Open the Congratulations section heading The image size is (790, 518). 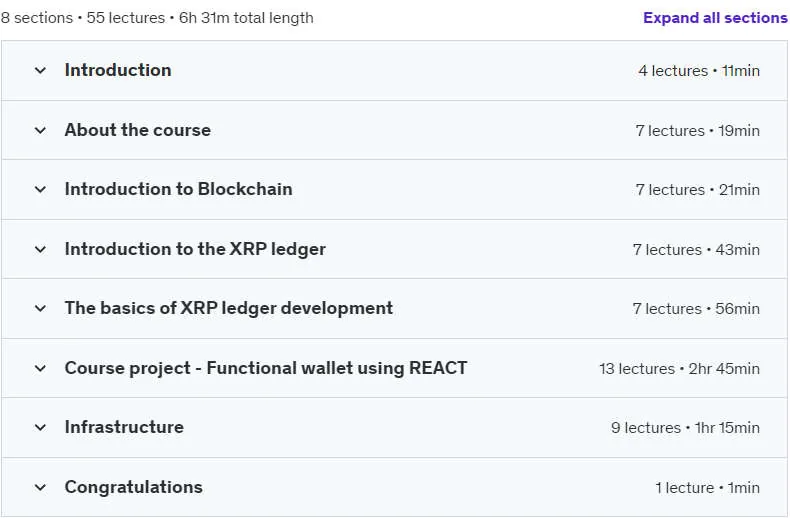pos(134,487)
